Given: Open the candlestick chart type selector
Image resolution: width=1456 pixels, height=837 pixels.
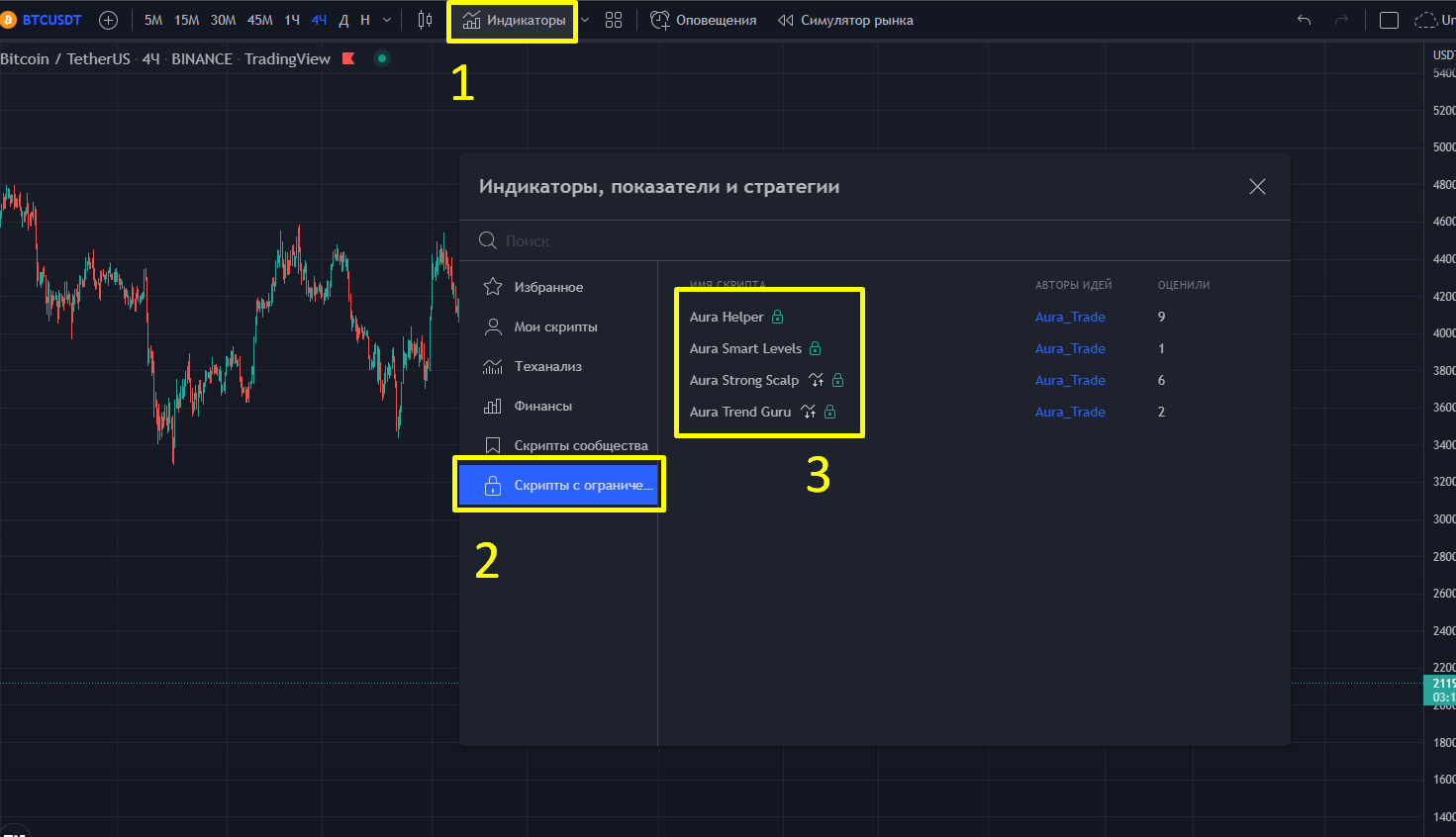Looking at the screenshot, I should tap(425, 20).
